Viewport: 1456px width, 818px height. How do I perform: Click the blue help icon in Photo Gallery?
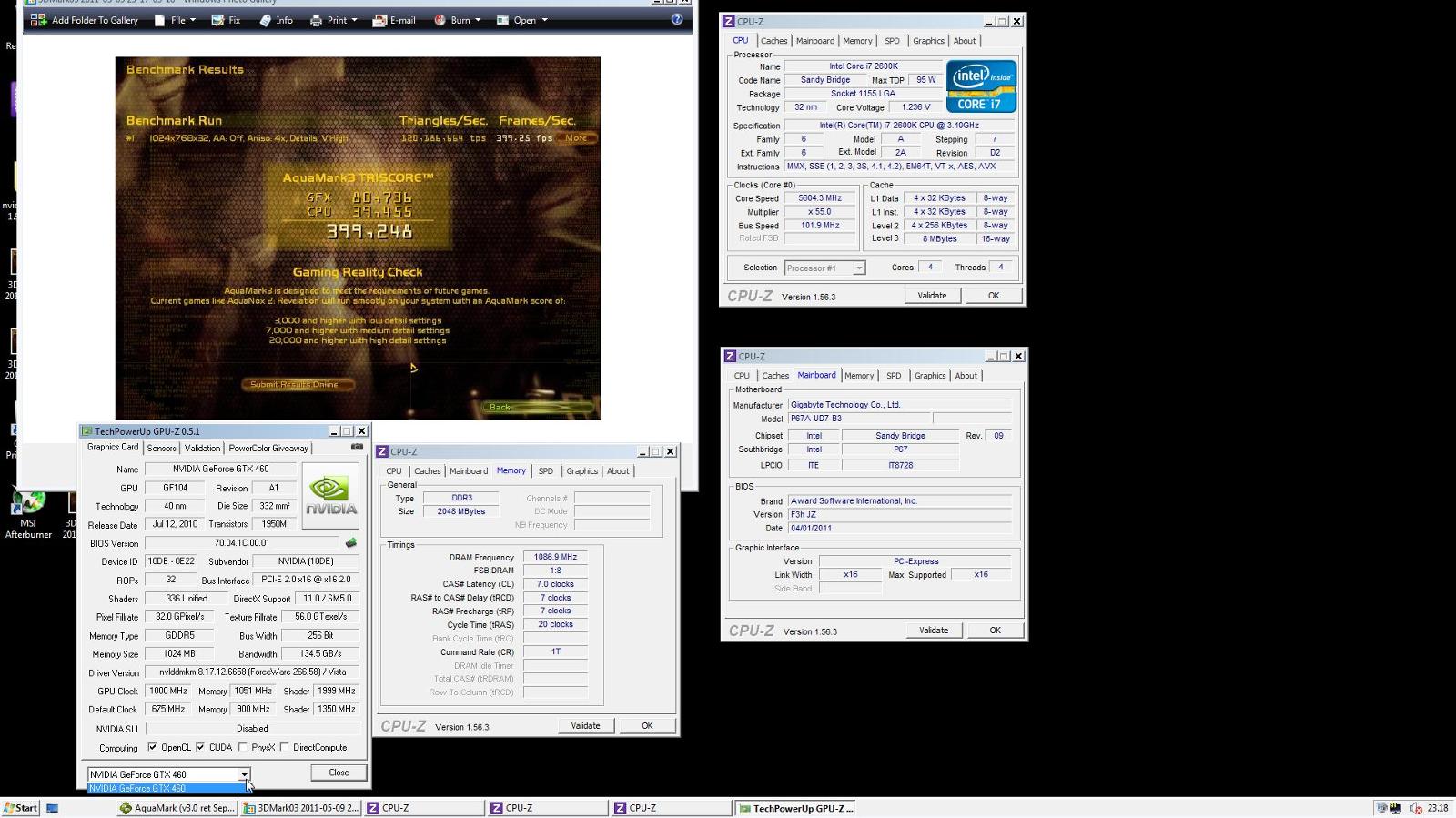pos(677,19)
